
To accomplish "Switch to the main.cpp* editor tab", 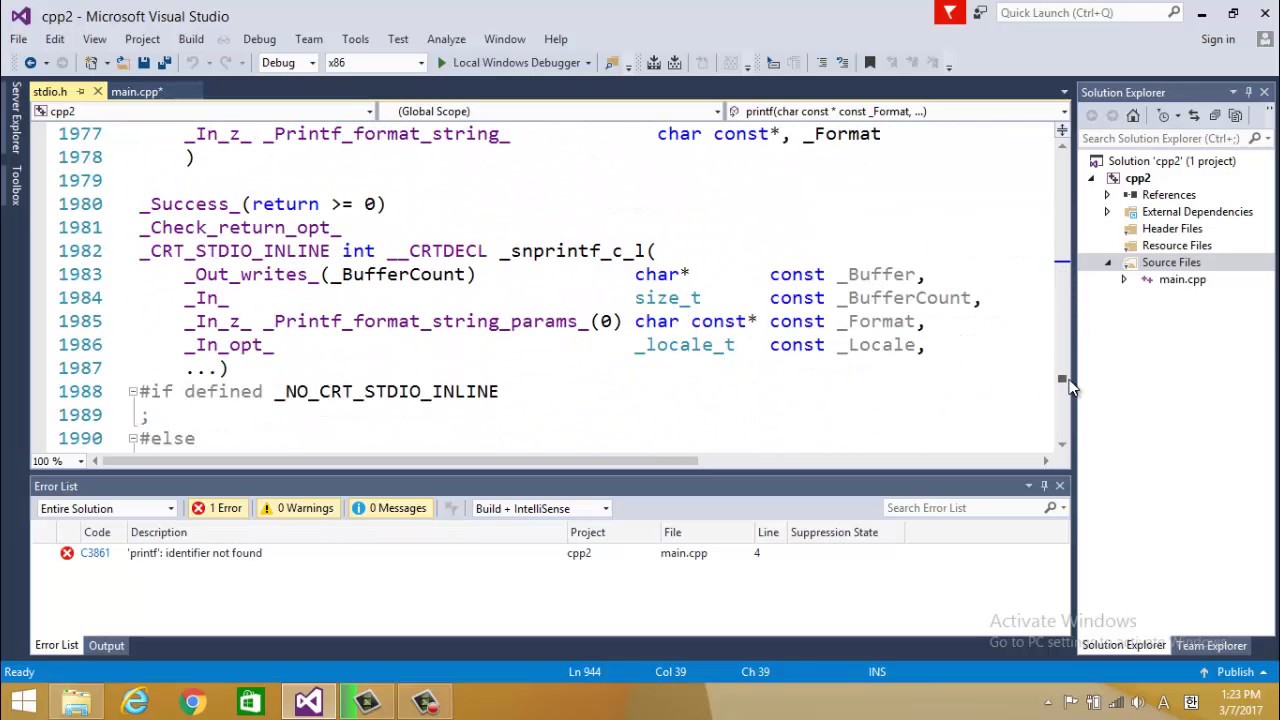I will [137, 92].
